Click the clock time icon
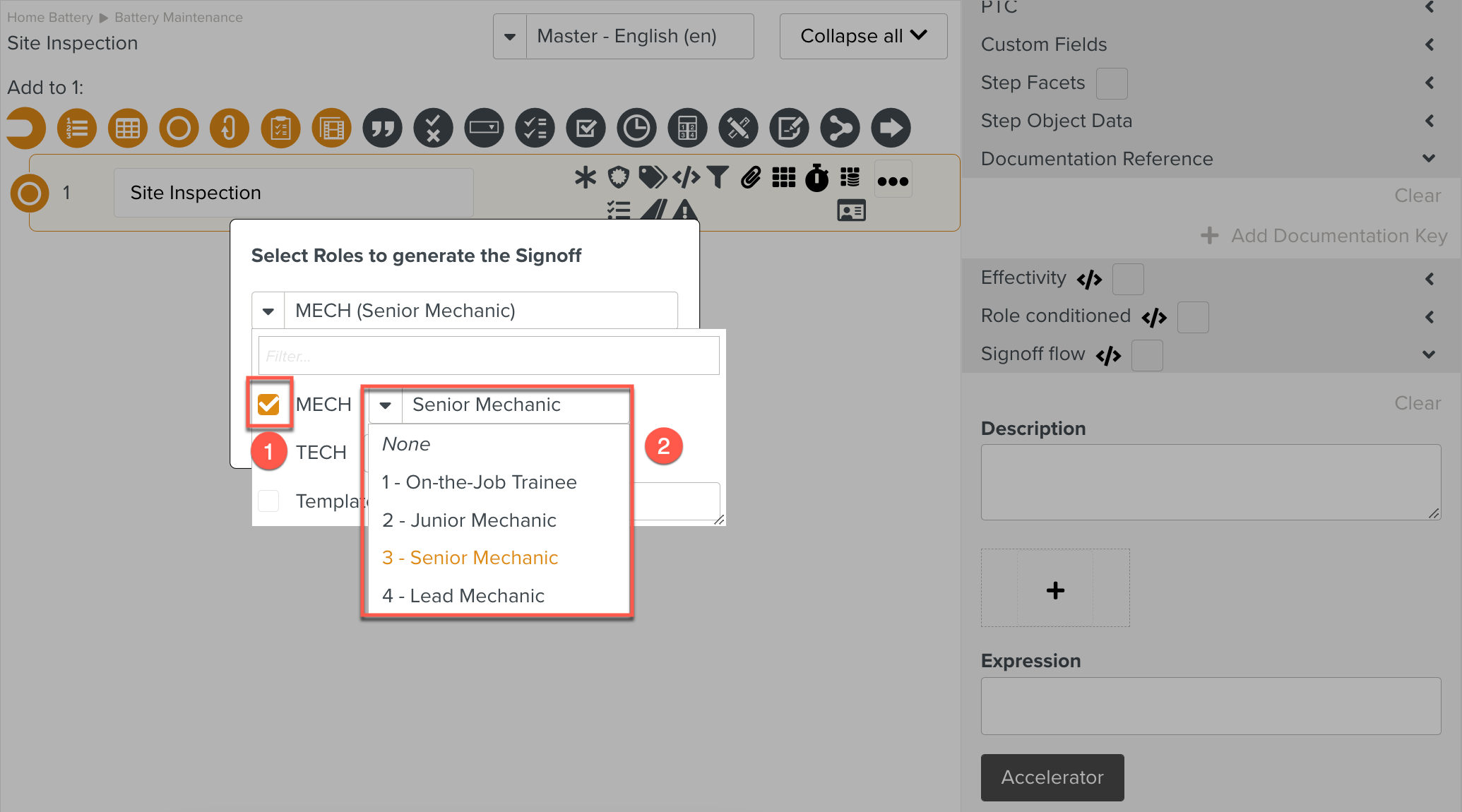Image resolution: width=1462 pixels, height=812 pixels. 636,129
